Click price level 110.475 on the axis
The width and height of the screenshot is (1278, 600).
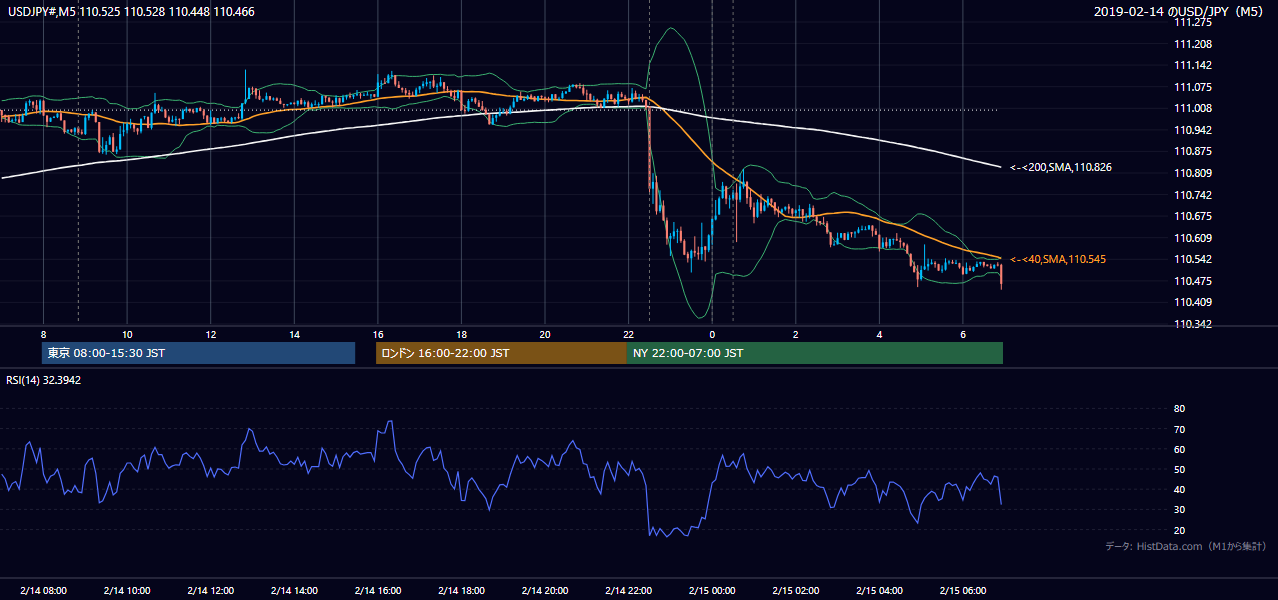coord(1192,281)
